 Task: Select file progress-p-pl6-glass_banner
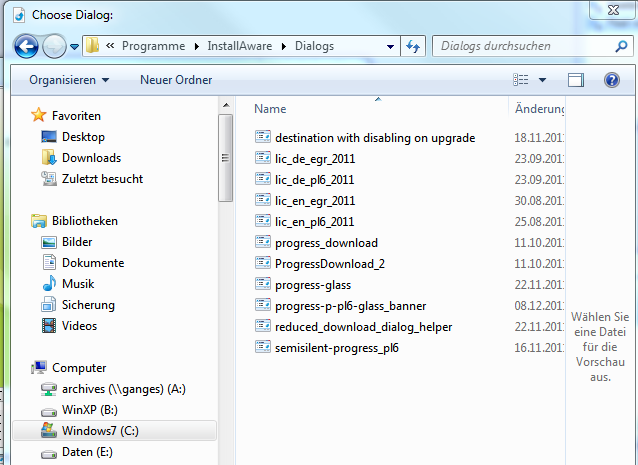pos(350,306)
